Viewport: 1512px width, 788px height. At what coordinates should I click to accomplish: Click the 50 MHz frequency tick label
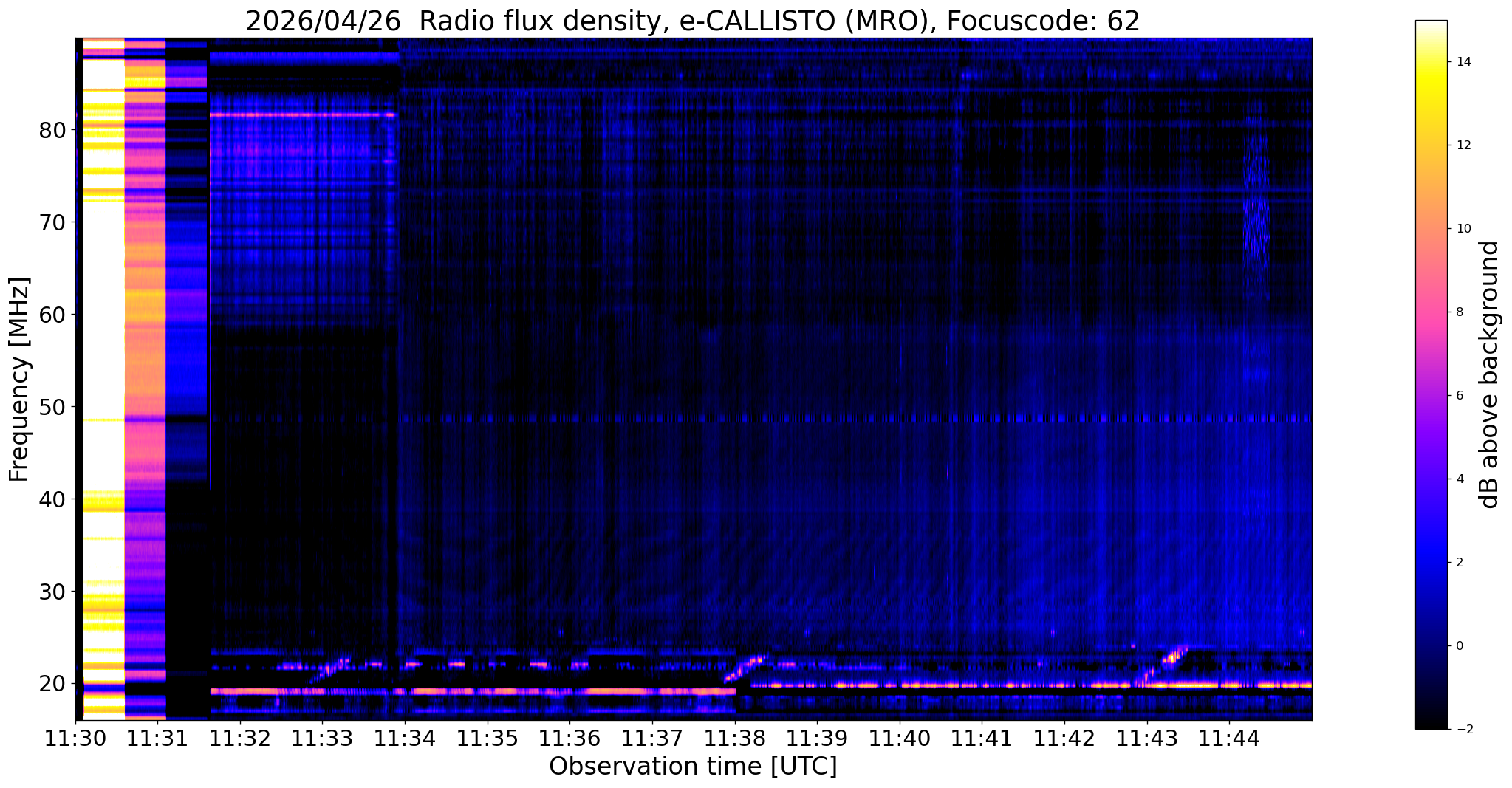point(52,407)
